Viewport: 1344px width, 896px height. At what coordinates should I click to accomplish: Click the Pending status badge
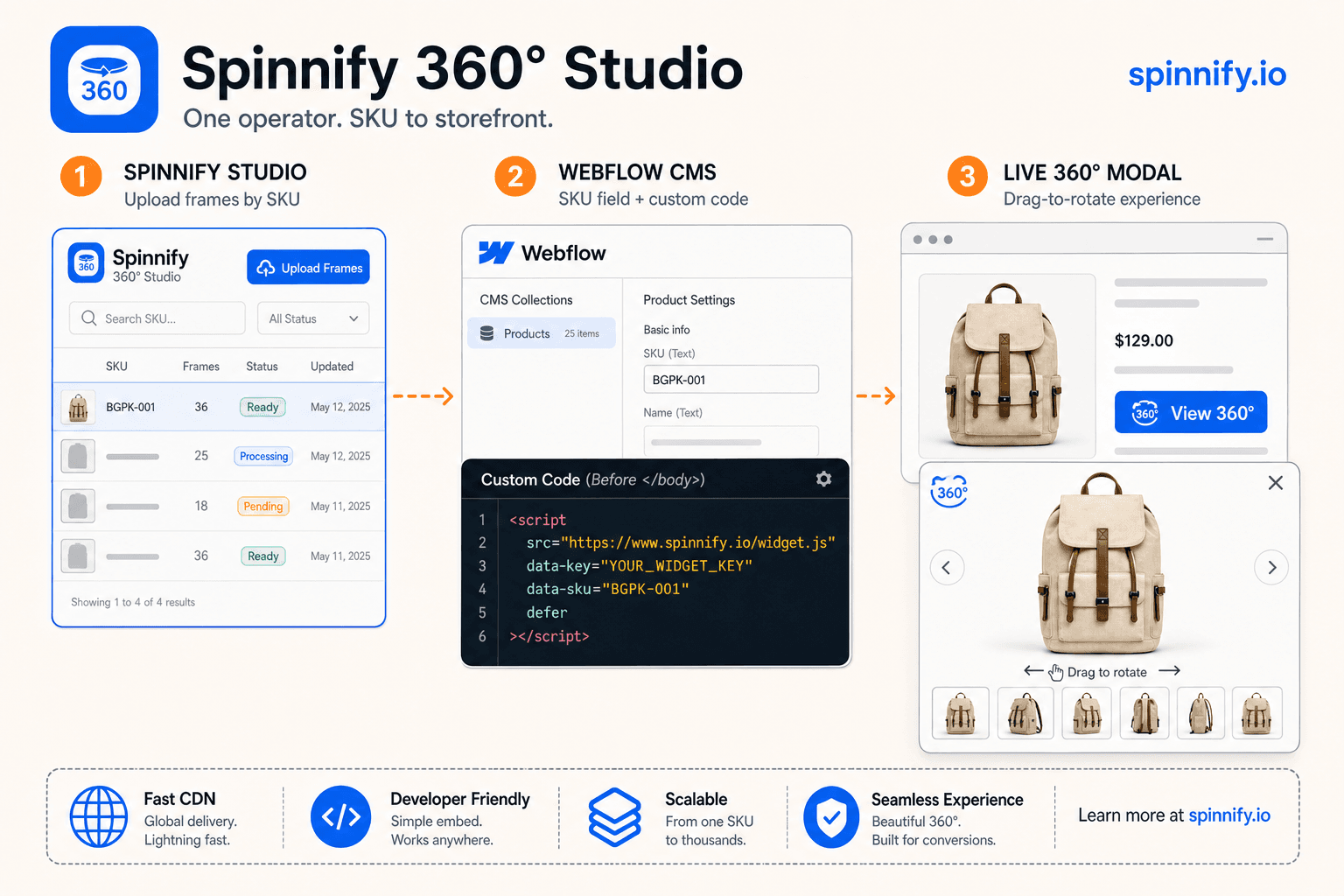(263, 507)
